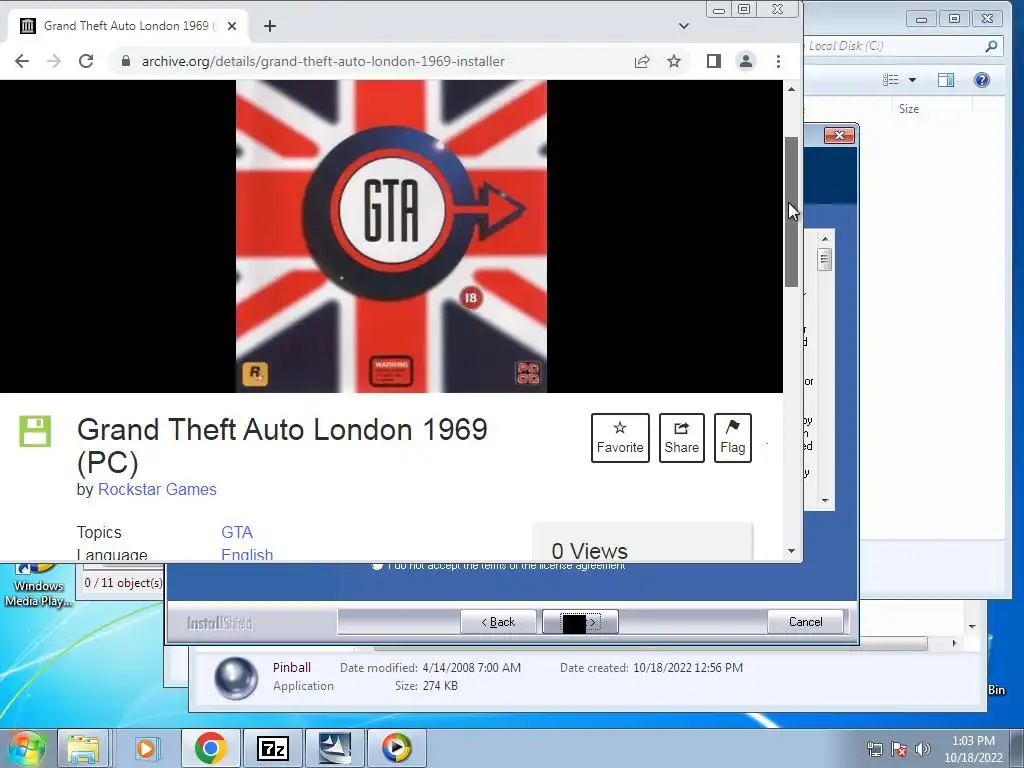Viewport: 1024px width, 768px height.
Task: Click the Explorer horizontal scrollbar right arrow
Action: coord(954,643)
